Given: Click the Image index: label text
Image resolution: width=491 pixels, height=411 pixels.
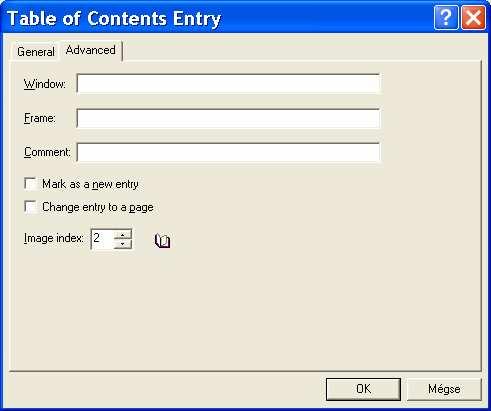Looking at the screenshot, I should tap(54, 238).
